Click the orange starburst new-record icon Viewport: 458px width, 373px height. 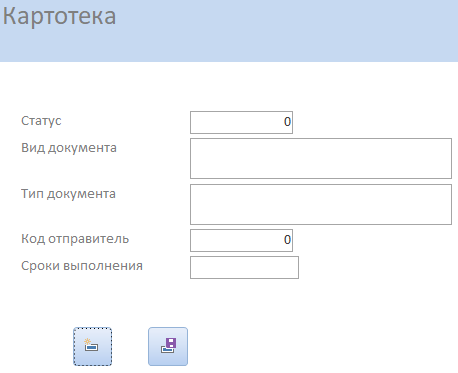point(87,342)
